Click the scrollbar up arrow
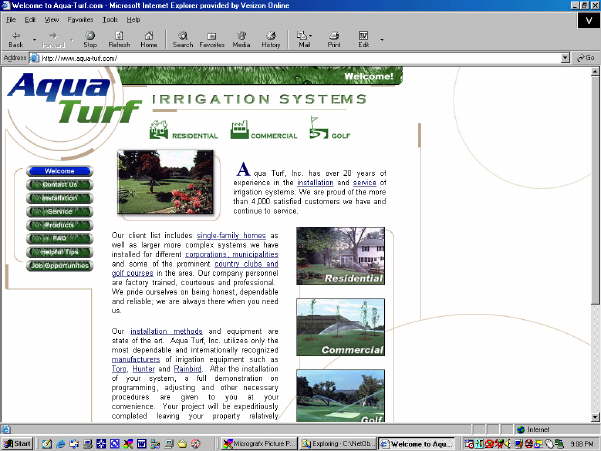Viewport: 601px width, 451px height. [x=595, y=71]
